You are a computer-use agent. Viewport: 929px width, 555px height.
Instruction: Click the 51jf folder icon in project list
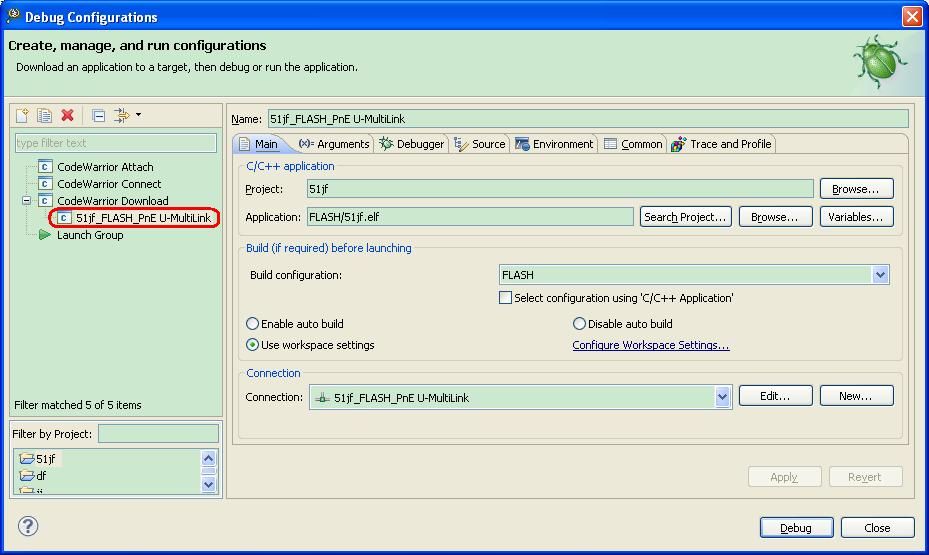27,458
